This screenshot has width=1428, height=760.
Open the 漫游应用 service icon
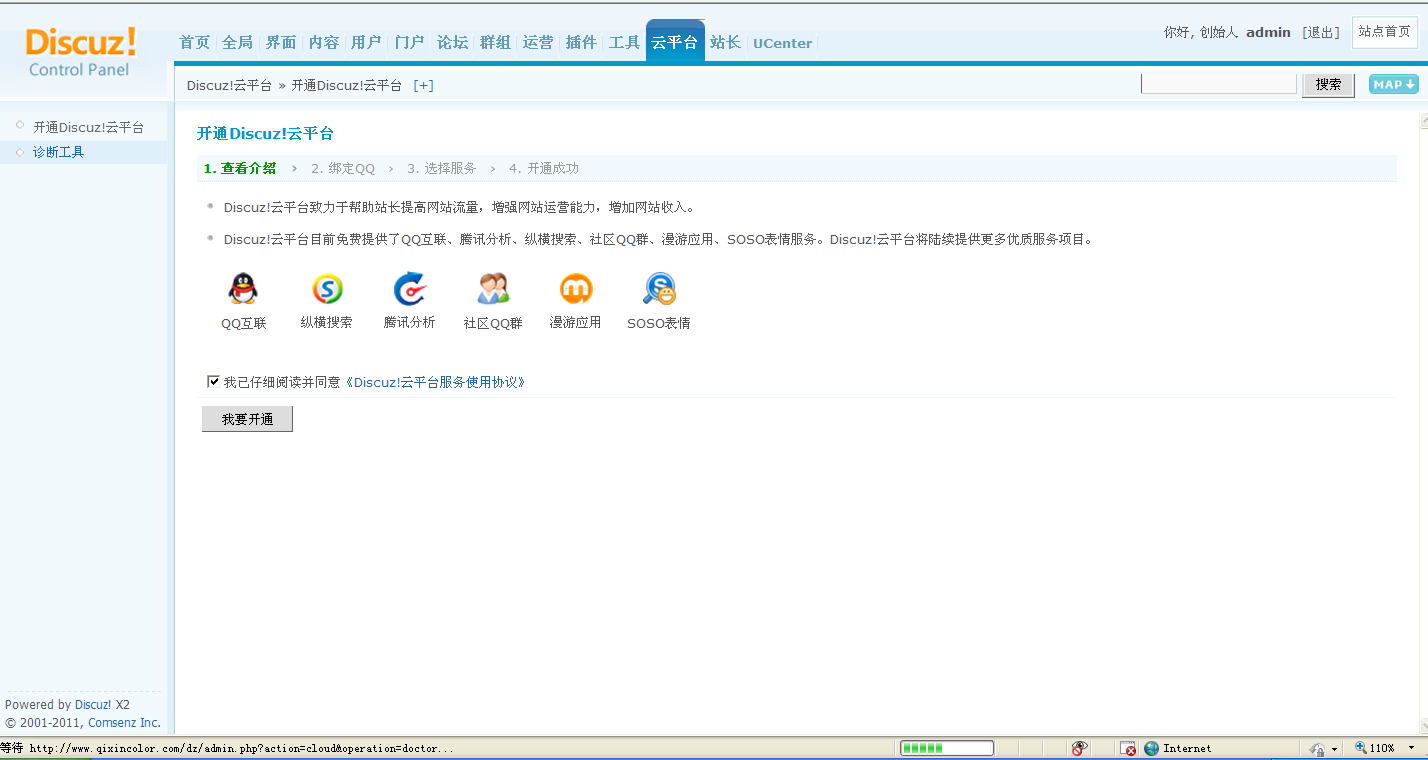click(575, 290)
